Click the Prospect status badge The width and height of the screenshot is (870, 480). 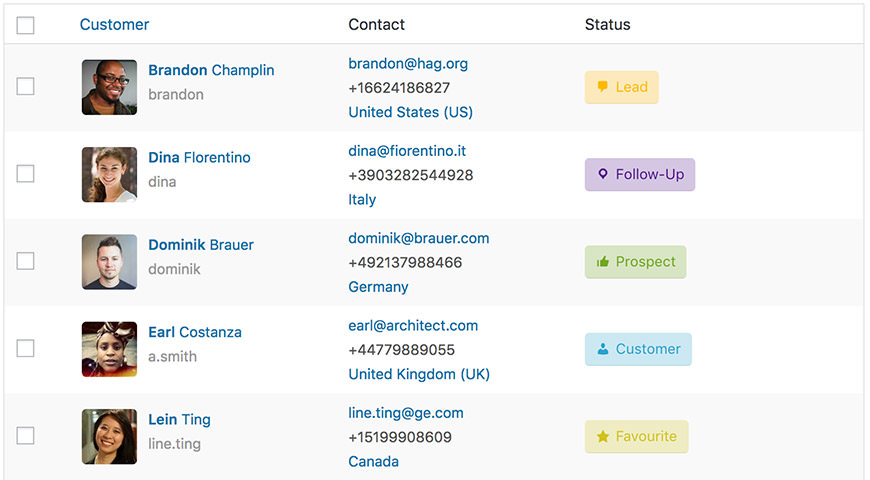[x=635, y=262]
